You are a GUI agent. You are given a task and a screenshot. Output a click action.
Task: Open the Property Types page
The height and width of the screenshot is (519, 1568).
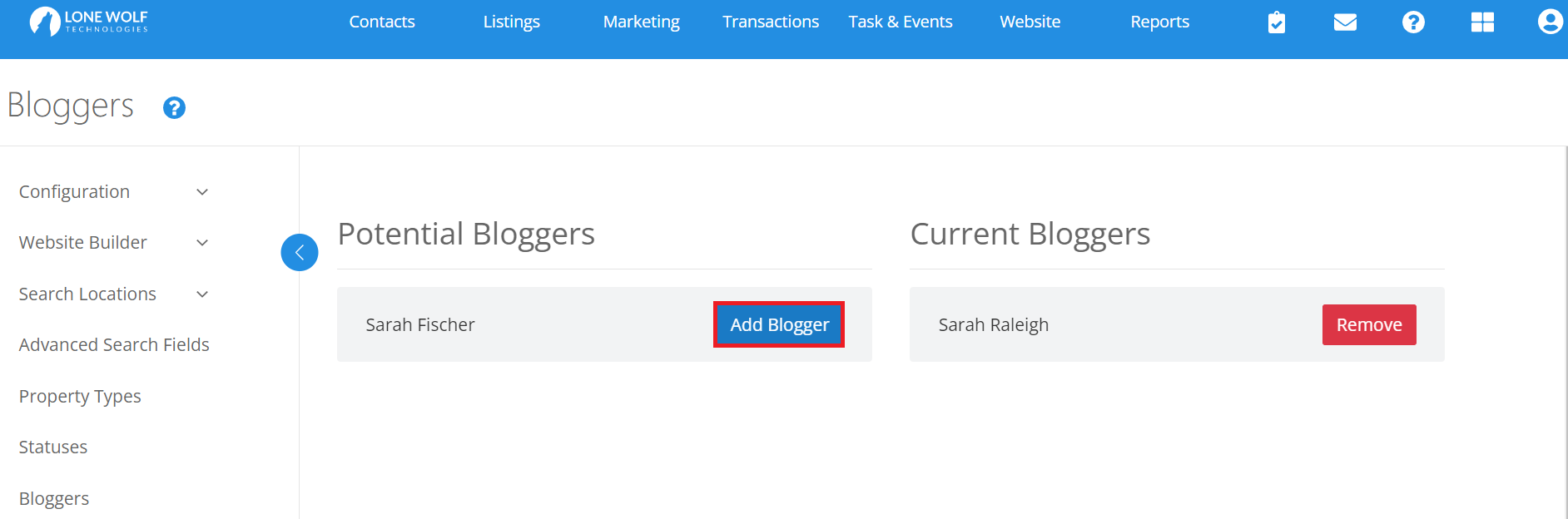pos(79,396)
